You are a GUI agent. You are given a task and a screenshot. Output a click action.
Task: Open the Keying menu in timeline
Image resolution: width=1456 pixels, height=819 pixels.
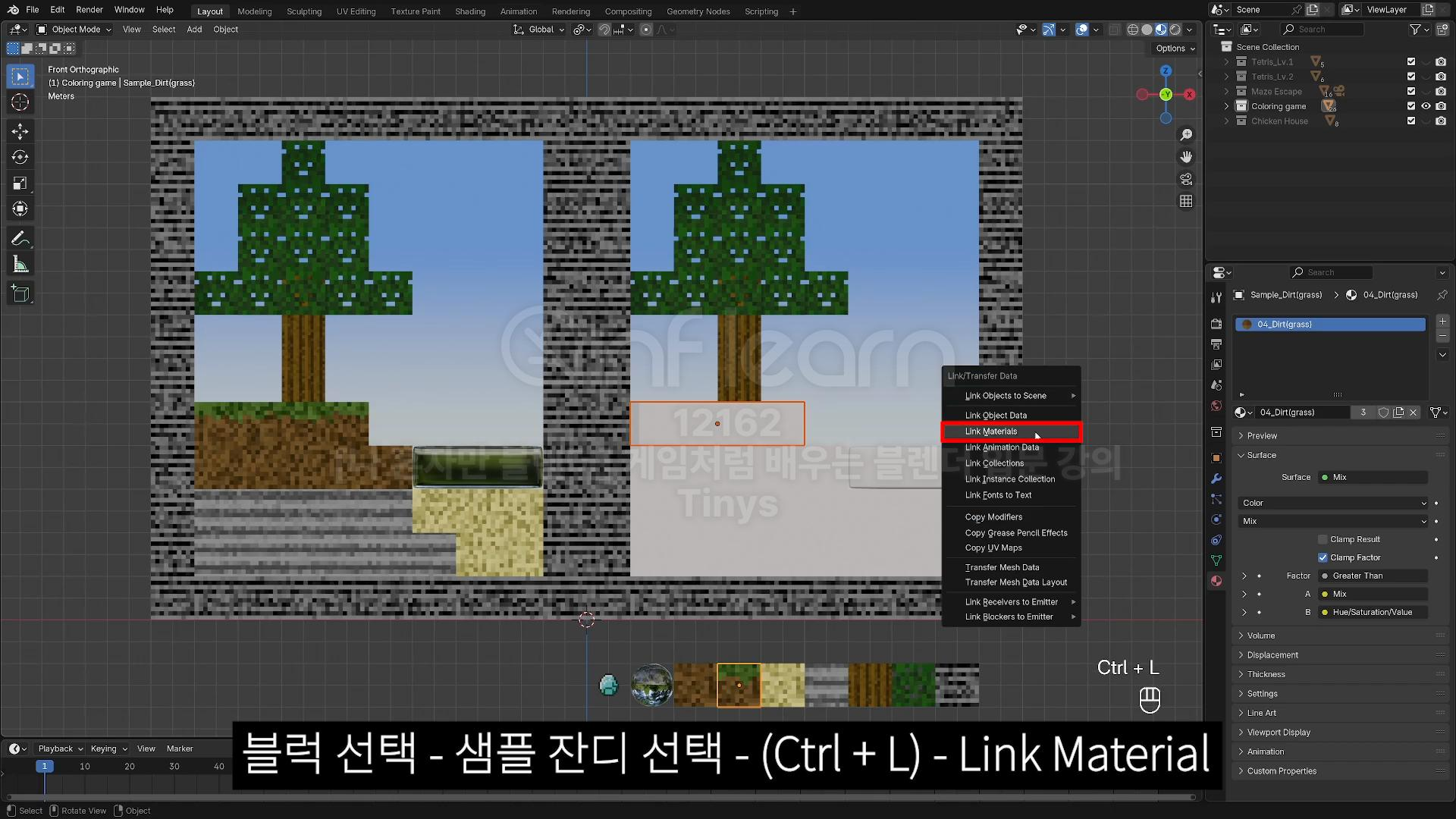pyautogui.click(x=108, y=748)
